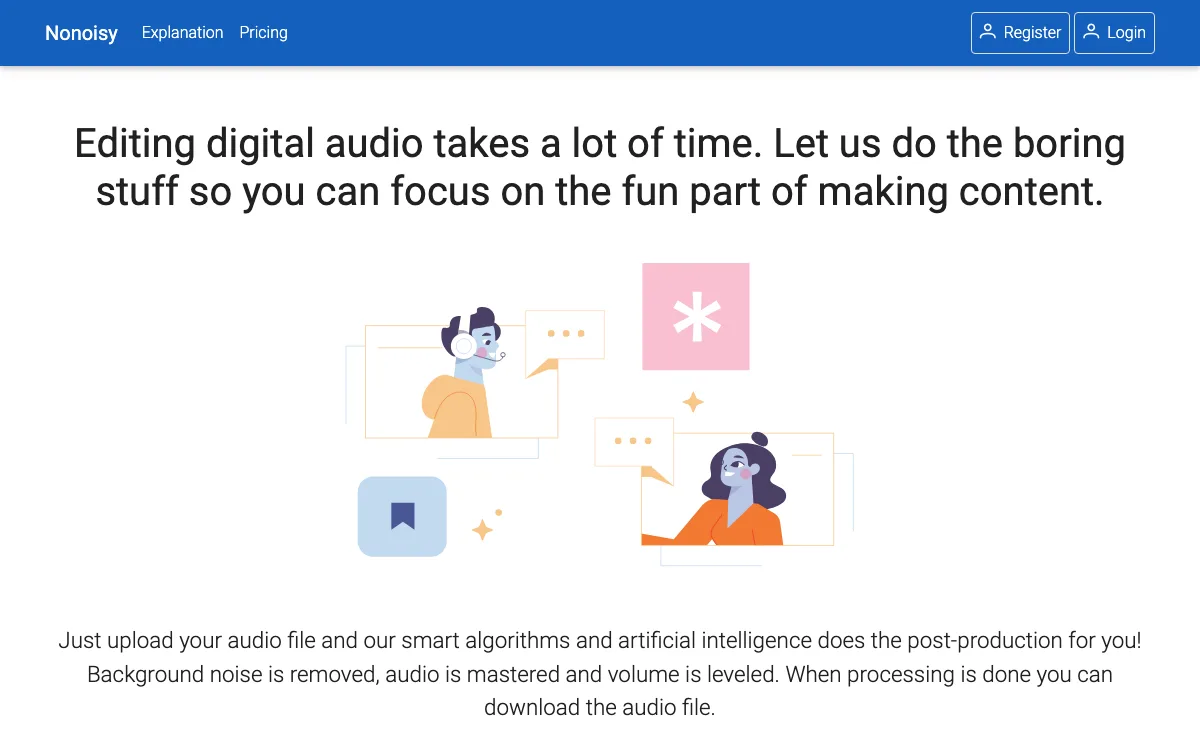This screenshot has width=1200, height=750.
Task: Open the Pricing page in the navbar
Action: [263, 33]
